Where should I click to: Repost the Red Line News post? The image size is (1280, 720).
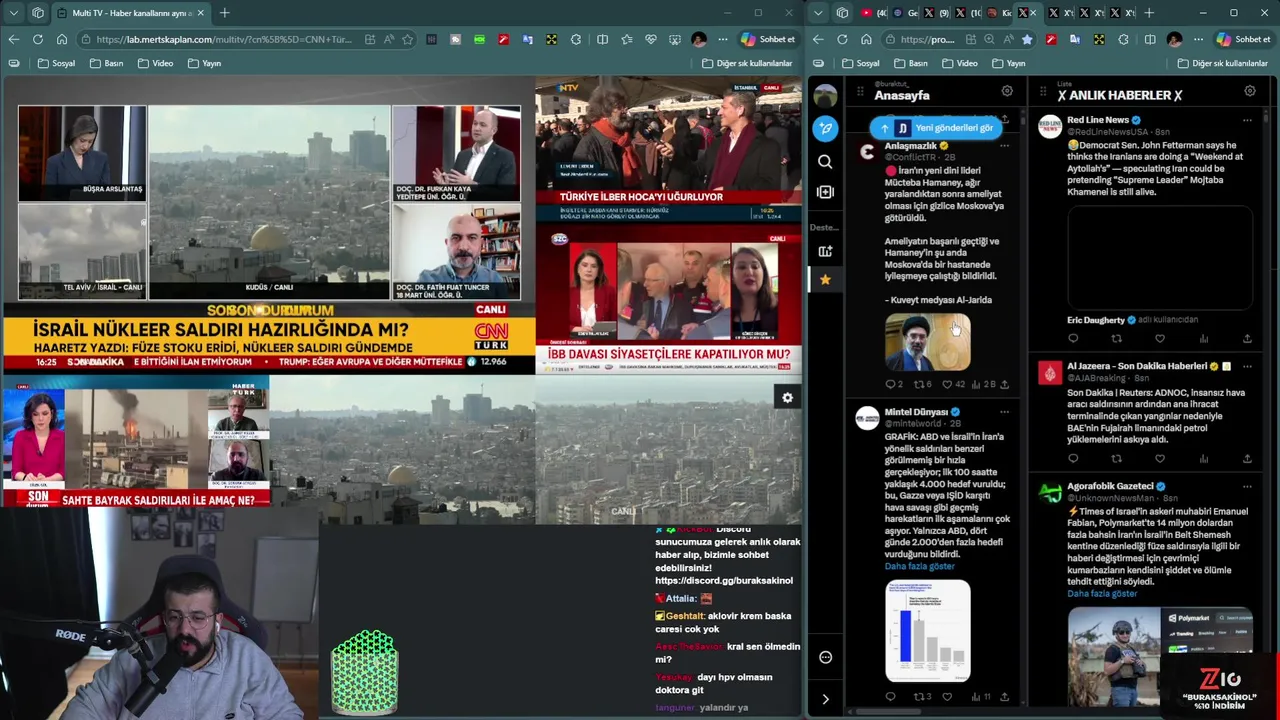1116,338
